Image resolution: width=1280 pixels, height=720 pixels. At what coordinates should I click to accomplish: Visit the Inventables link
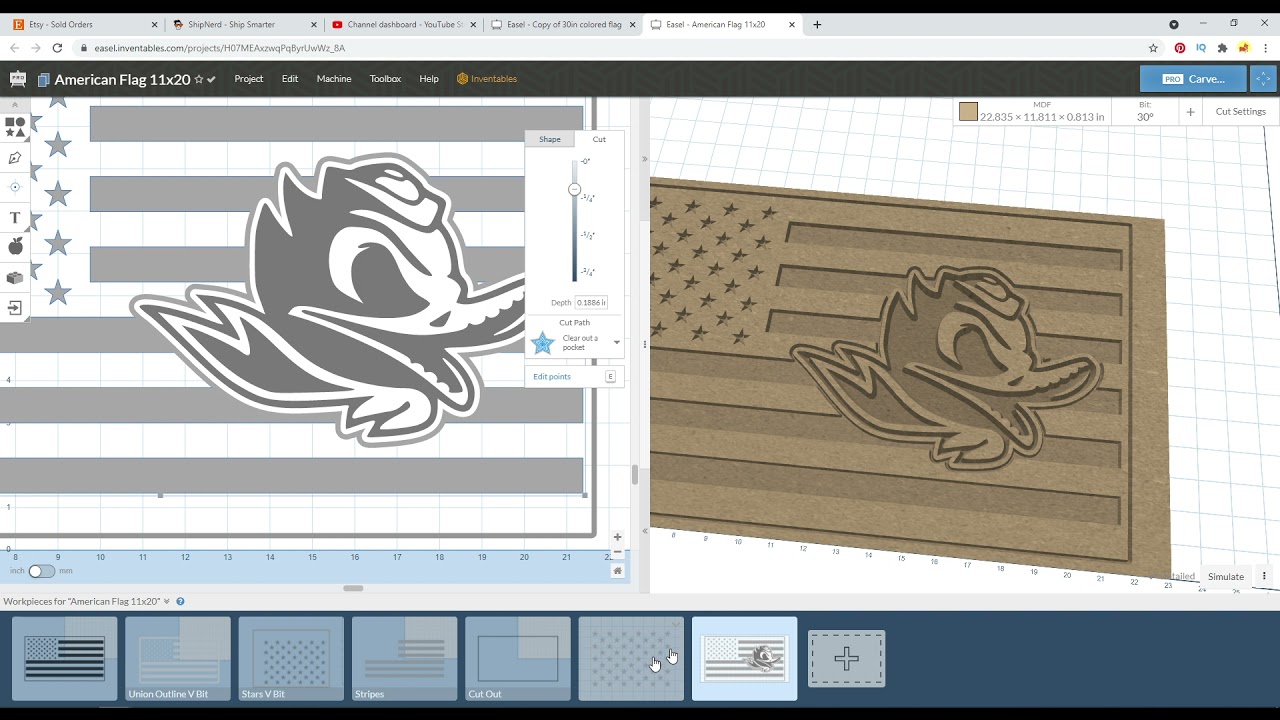487,79
